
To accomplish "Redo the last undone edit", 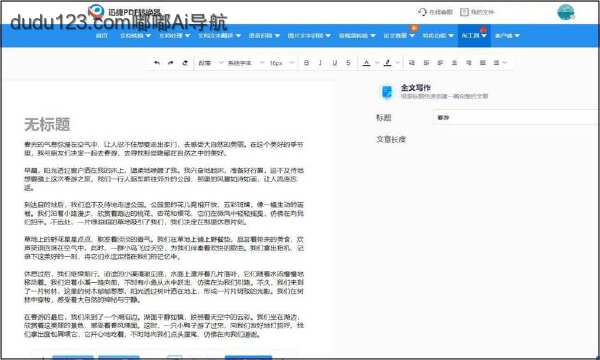I will coord(171,63).
